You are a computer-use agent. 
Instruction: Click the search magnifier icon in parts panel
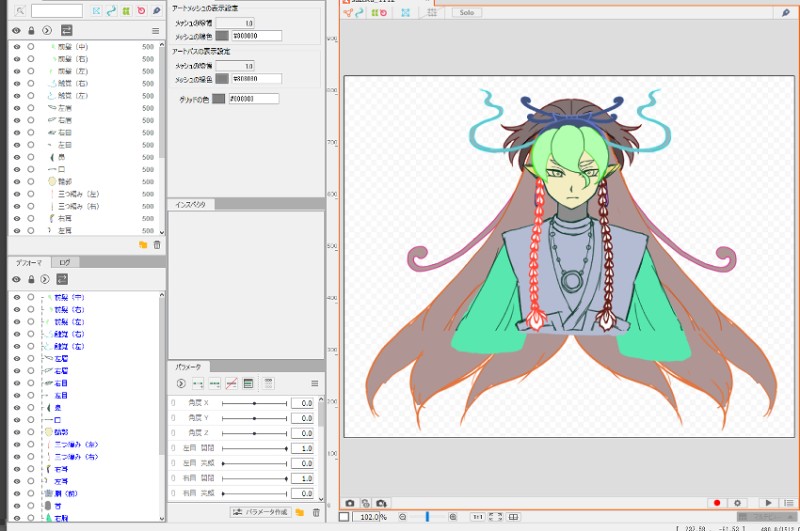tap(20, 11)
